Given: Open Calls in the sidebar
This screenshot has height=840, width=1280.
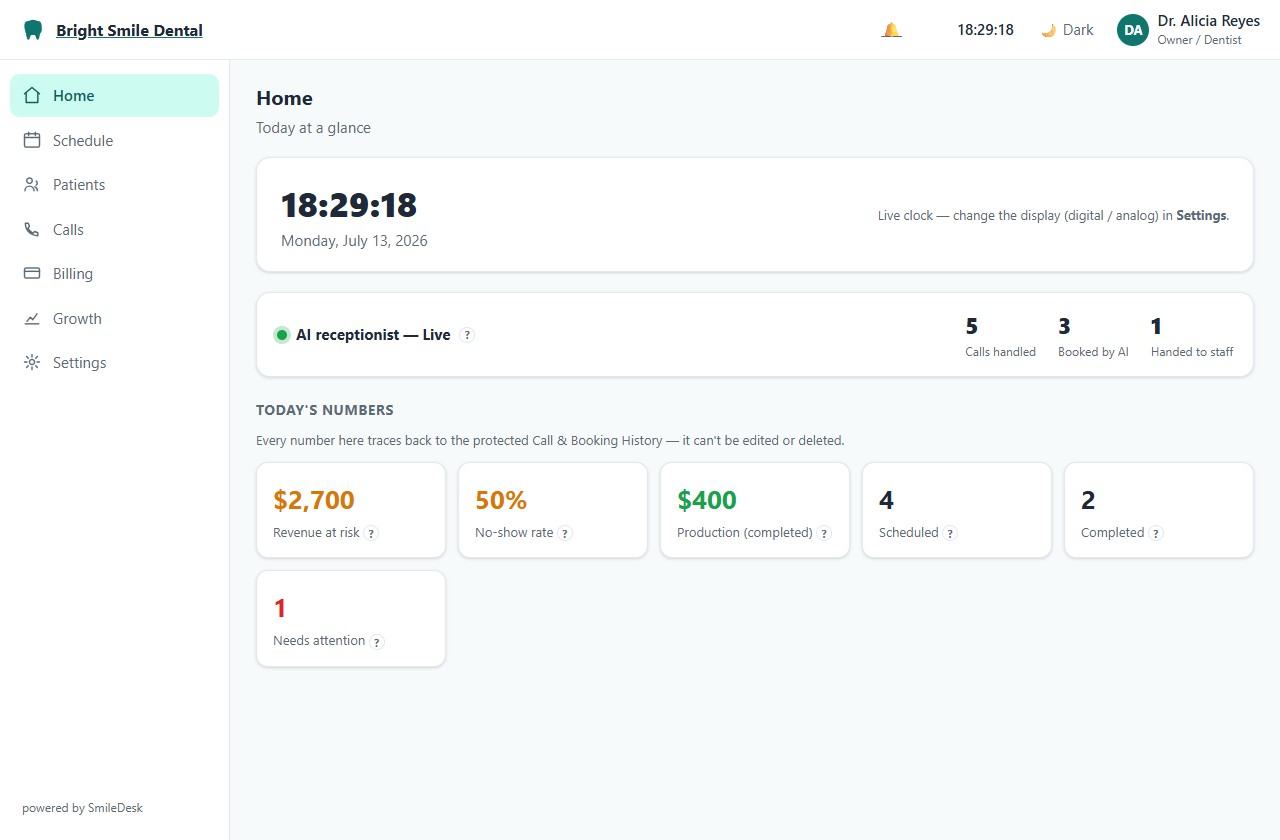Looking at the screenshot, I should click(114, 229).
